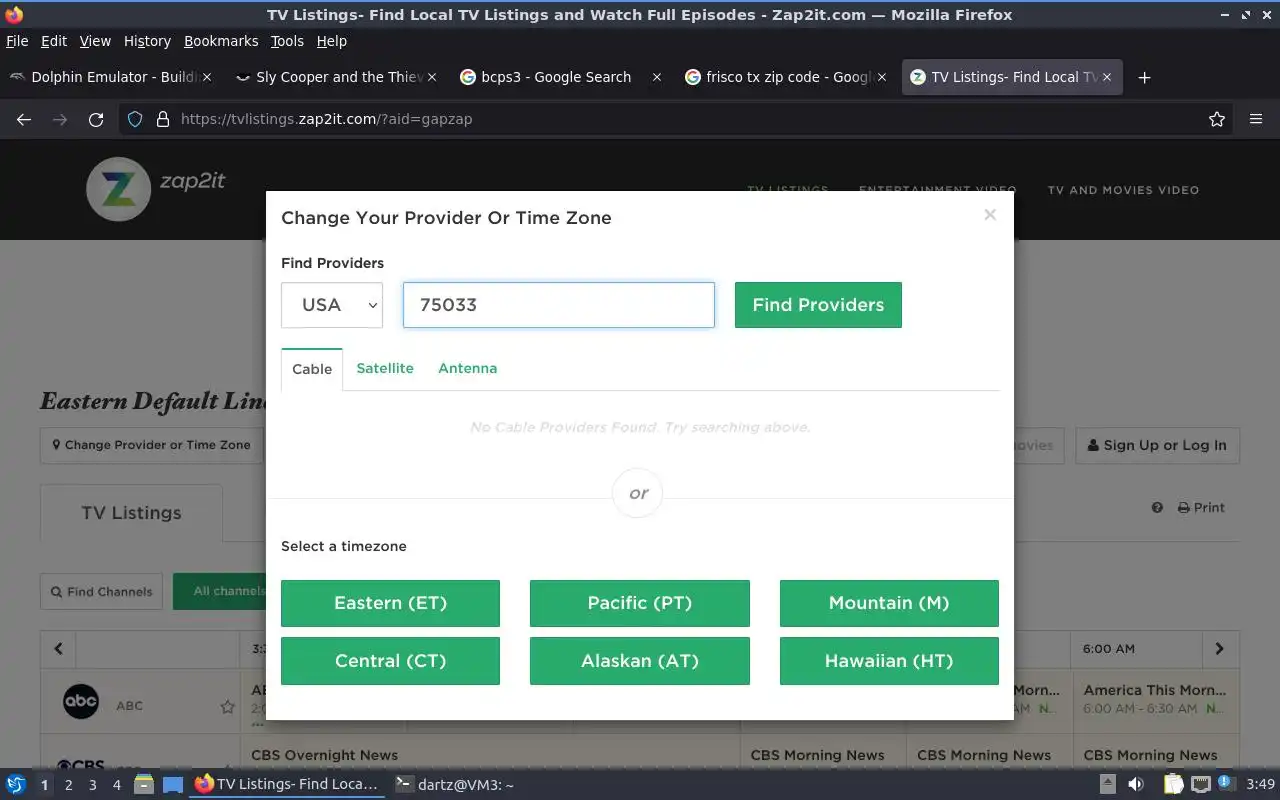Click the help question mark icon
This screenshot has height=800, width=1280.
point(1157,508)
